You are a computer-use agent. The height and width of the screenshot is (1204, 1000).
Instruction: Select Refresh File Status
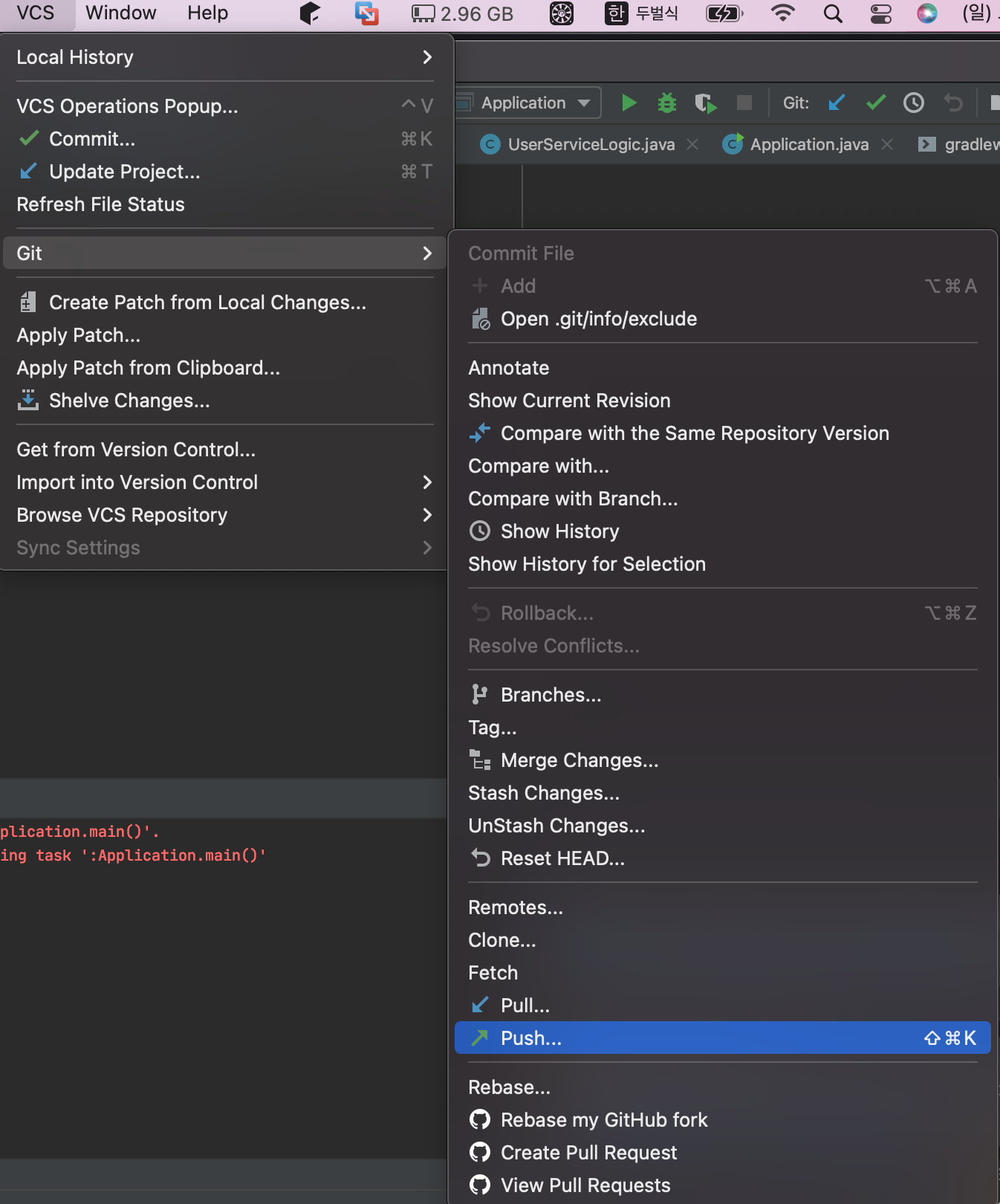click(224, 204)
